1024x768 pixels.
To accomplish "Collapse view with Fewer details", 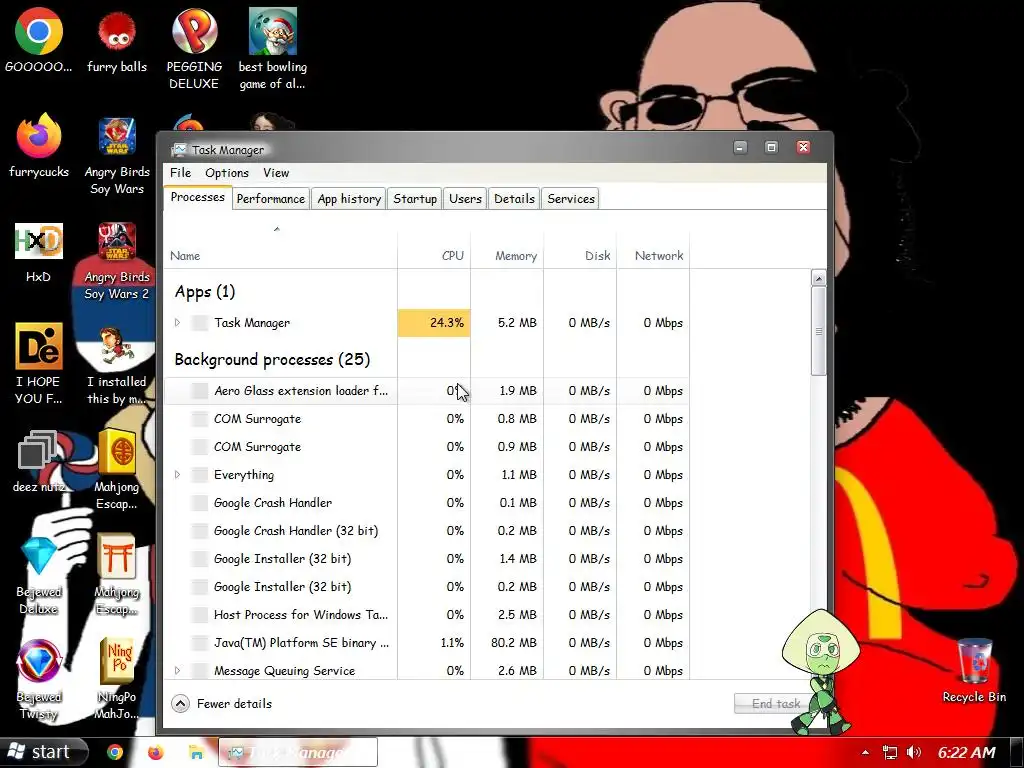I will [x=221, y=703].
